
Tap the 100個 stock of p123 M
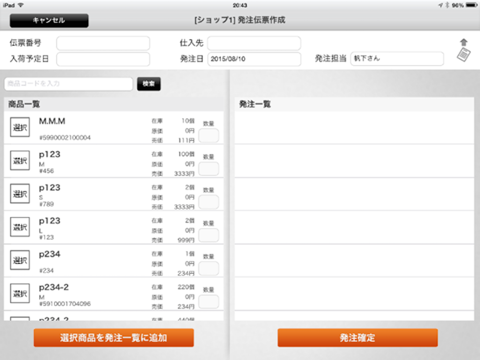(x=186, y=154)
